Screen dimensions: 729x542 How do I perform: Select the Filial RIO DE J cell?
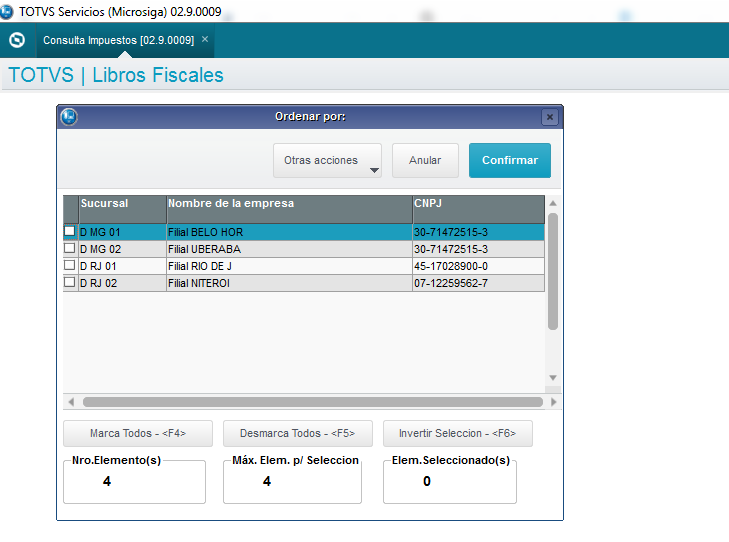[x=289, y=266]
